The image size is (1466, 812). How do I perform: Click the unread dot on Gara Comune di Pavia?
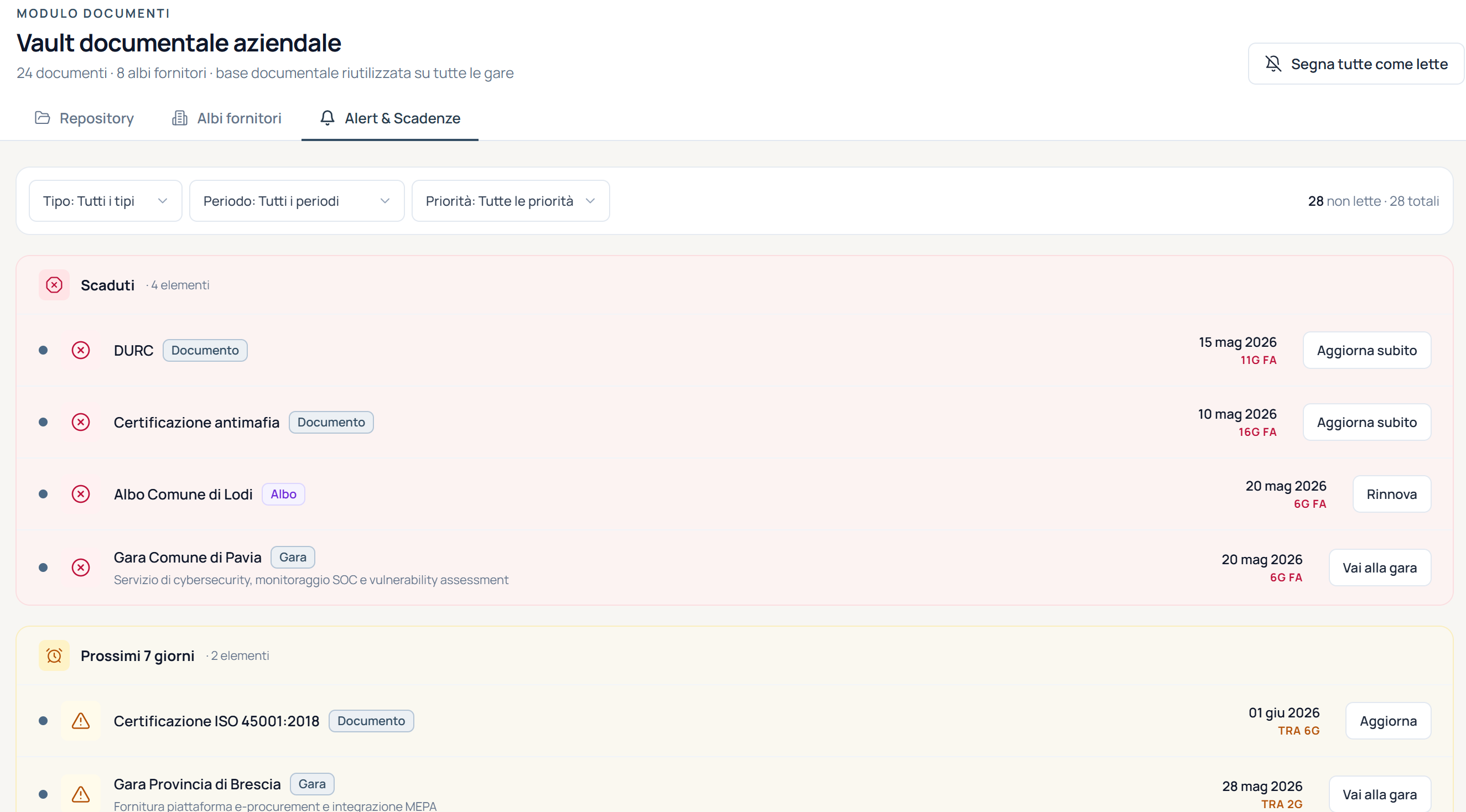pyautogui.click(x=43, y=568)
